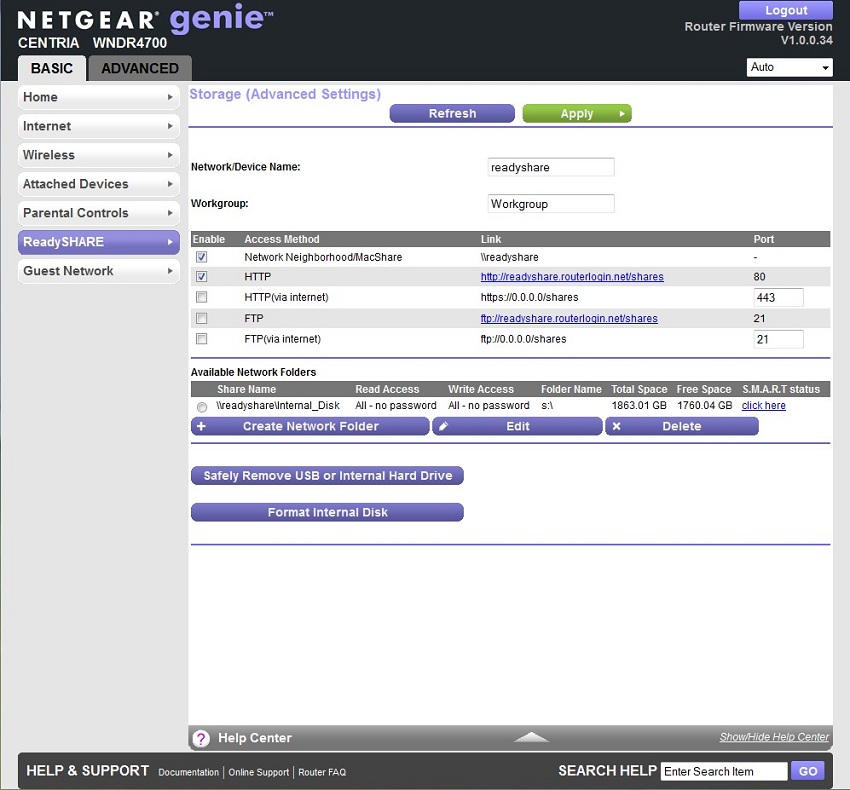
Task: Expand the Attached Devices arrow
Action: click(170, 184)
